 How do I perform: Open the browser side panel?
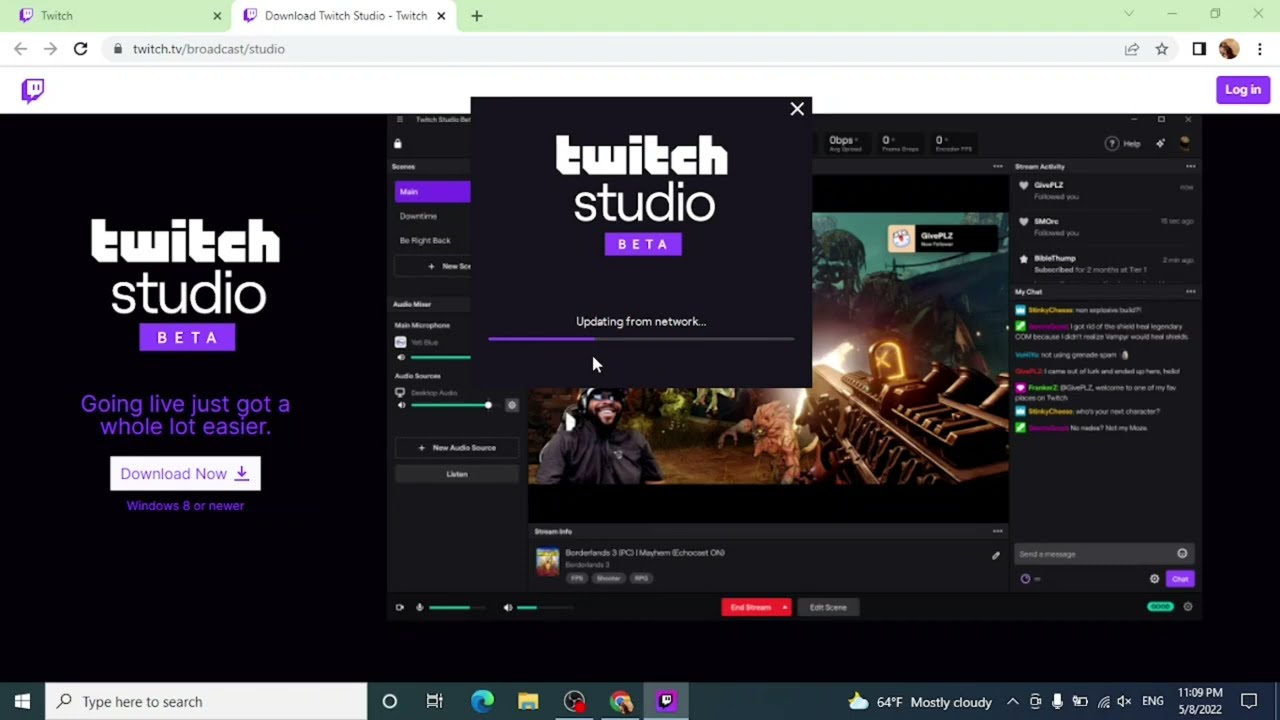pos(1199,49)
